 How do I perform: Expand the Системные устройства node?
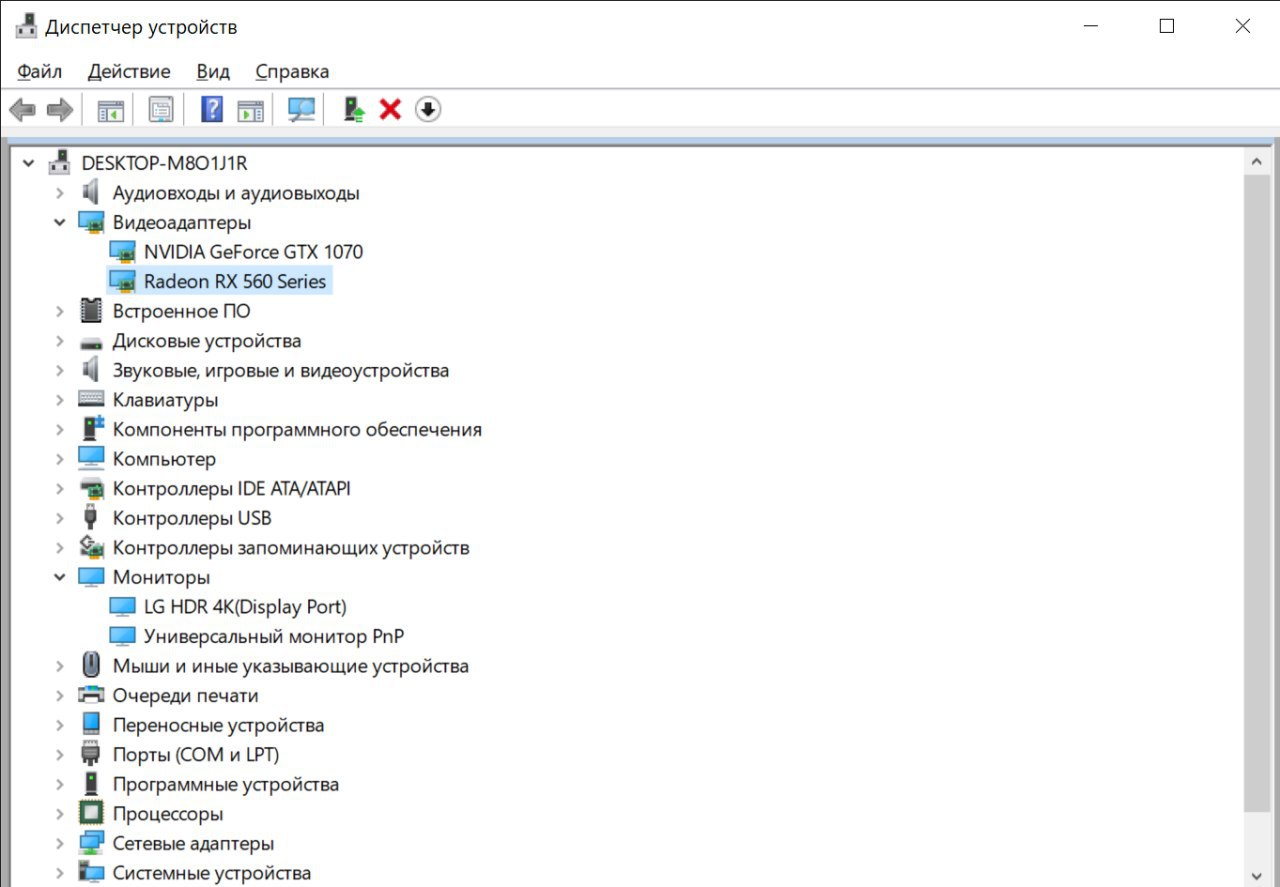pos(60,873)
